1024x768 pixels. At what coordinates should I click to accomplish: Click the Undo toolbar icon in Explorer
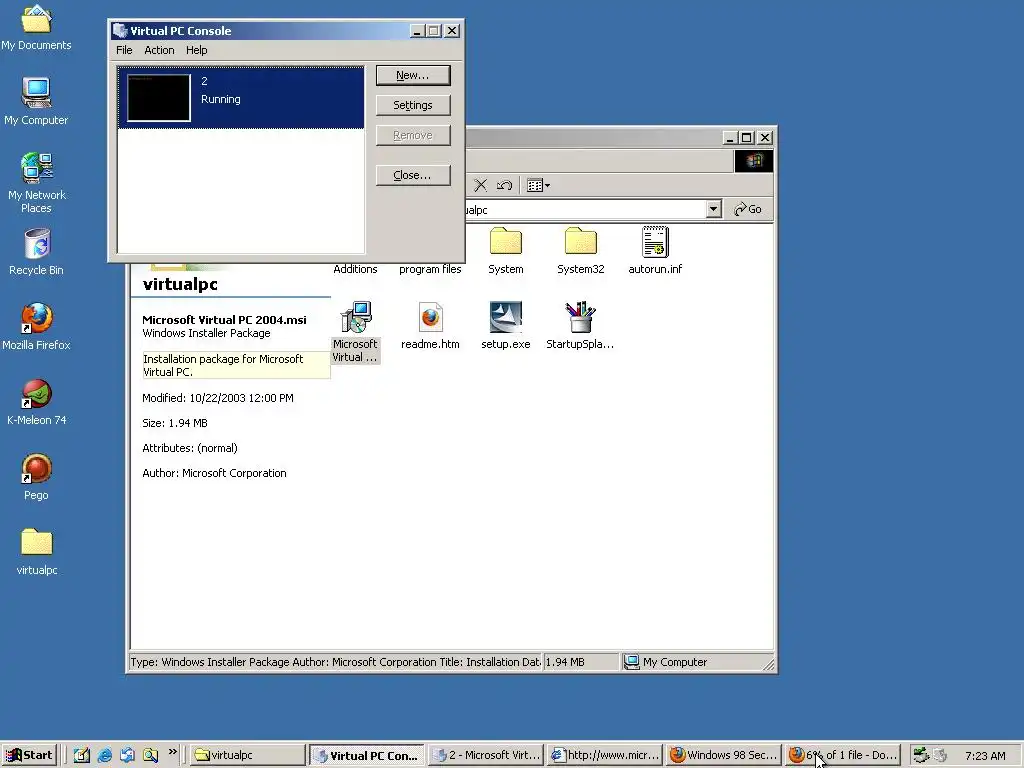pos(504,185)
